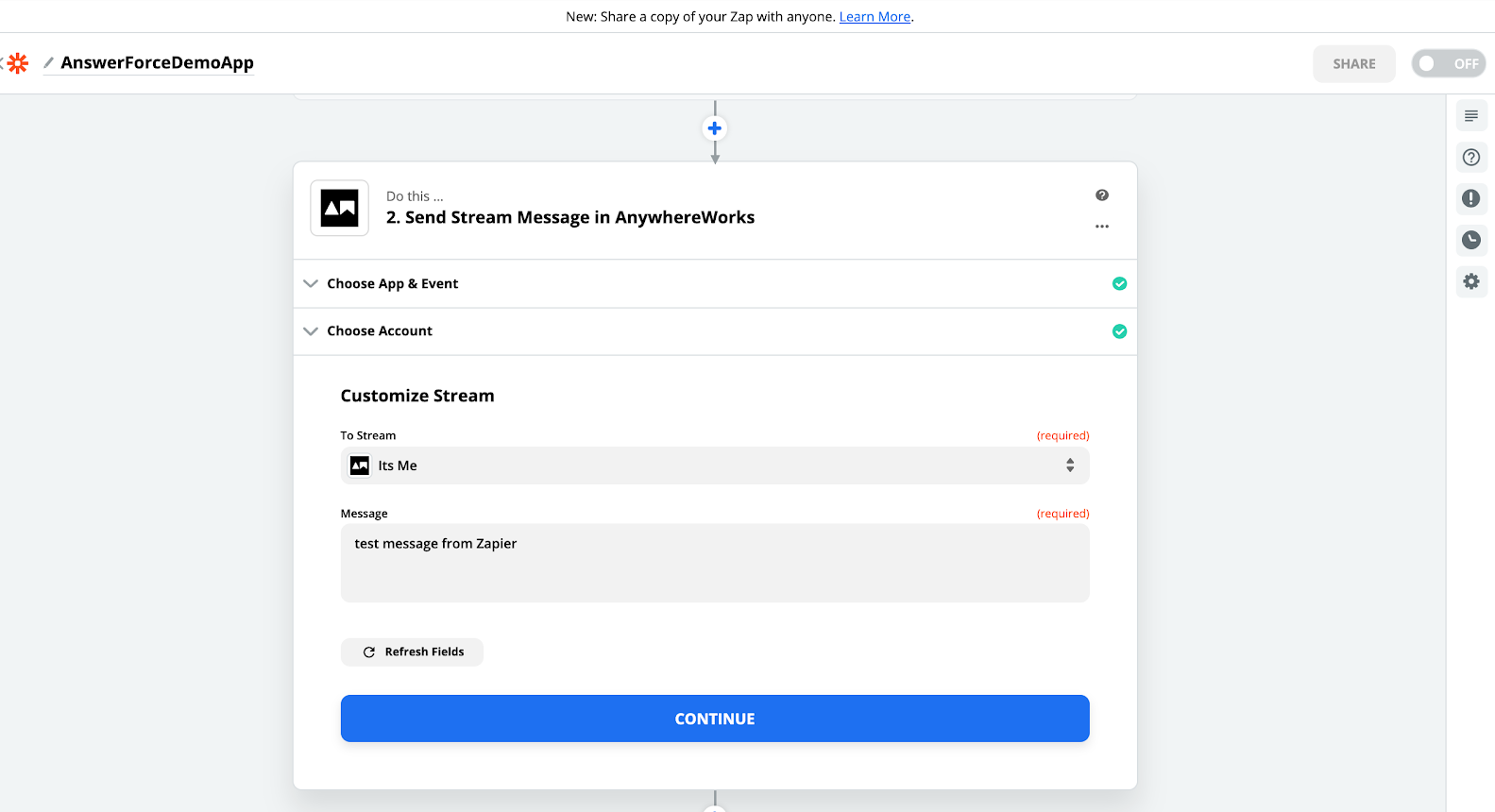
Task: Click the SHARE button
Action: click(x=1353, y=63)
